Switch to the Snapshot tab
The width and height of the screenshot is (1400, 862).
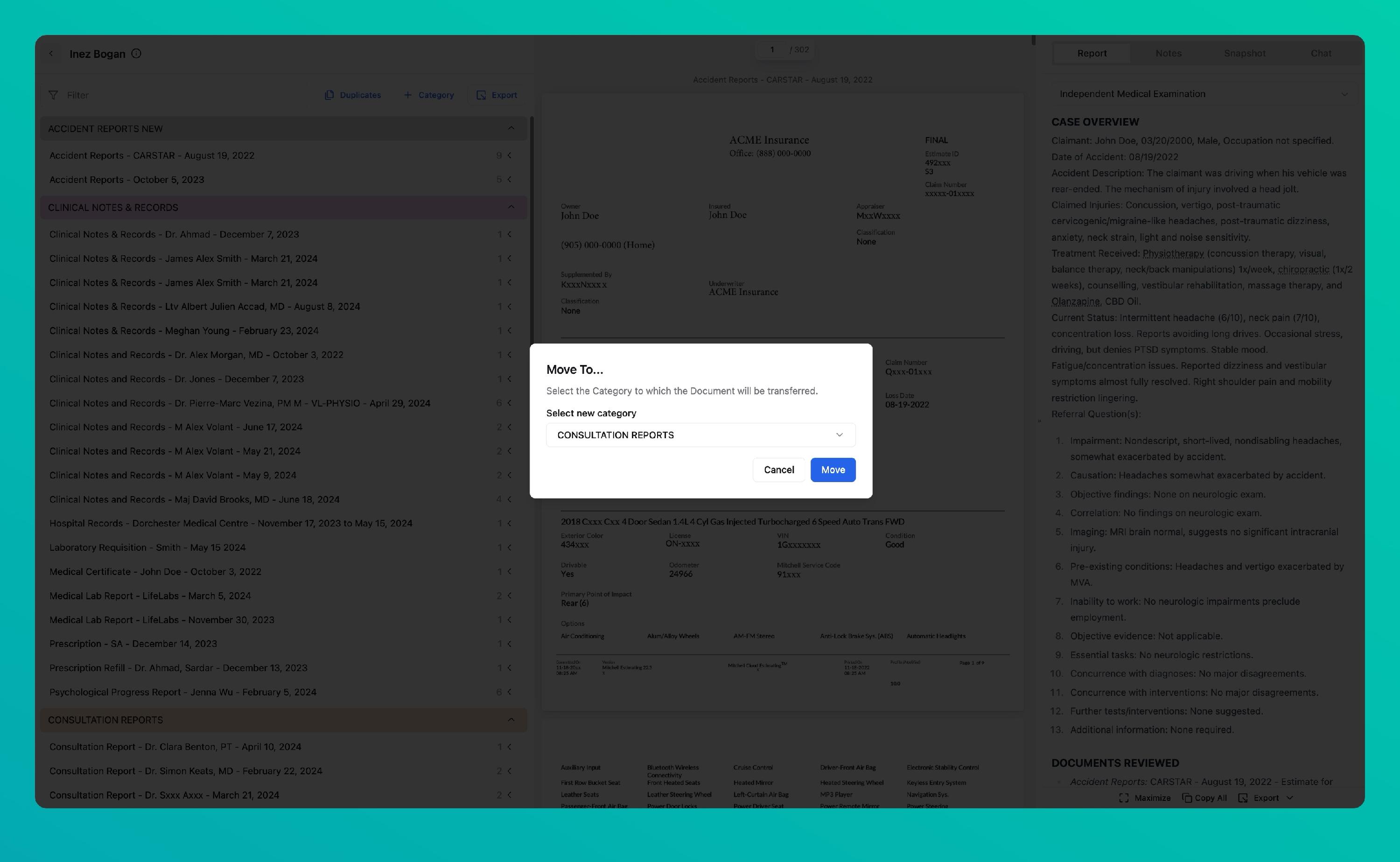click(1245, 53)
